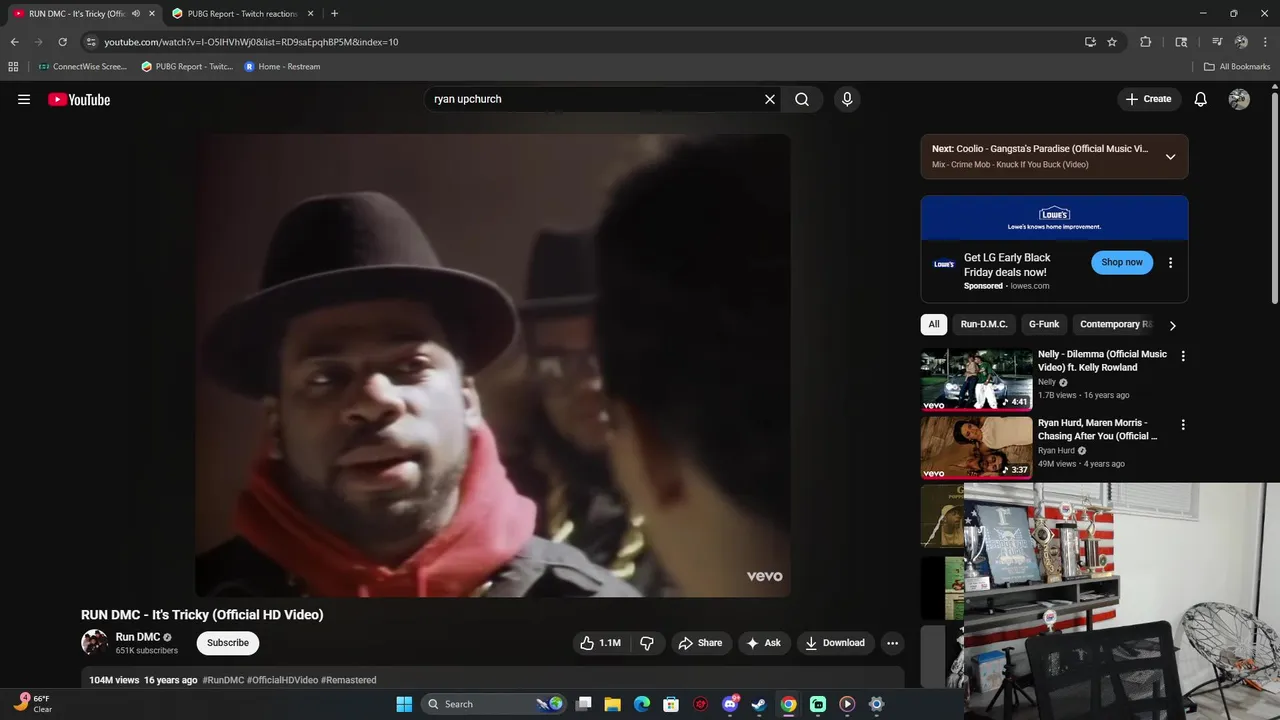Open the YouTube guide hamburger menu
The width and height of the screenshot is (1280, 720).
point(24,99)
